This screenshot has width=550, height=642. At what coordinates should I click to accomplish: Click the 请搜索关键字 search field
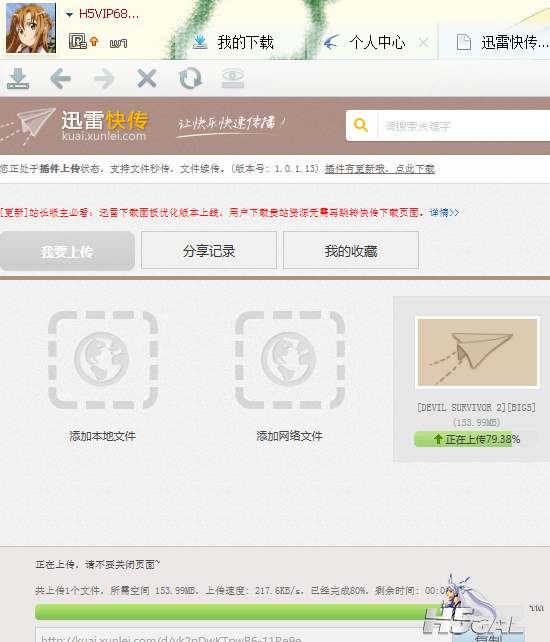tap(464, 125)
